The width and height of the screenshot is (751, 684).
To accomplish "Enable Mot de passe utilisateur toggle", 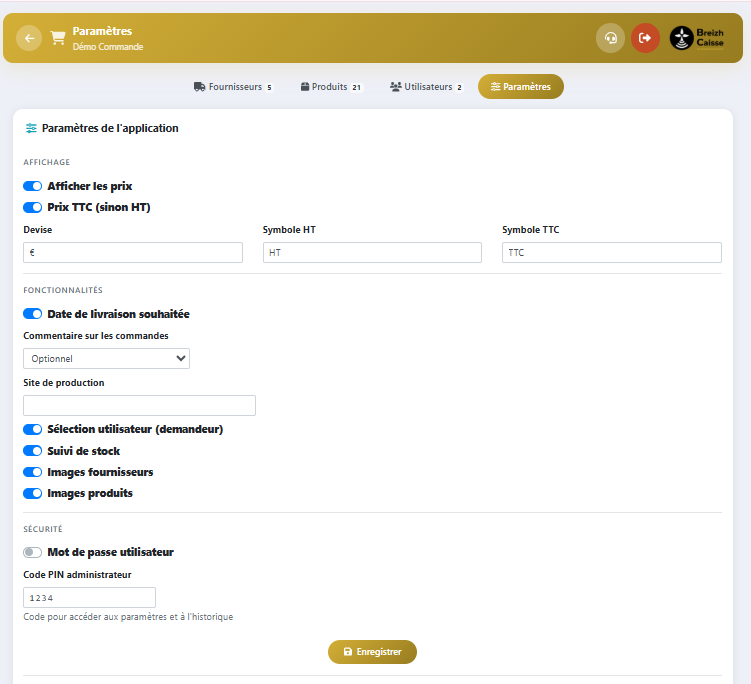I will point(32,552).
